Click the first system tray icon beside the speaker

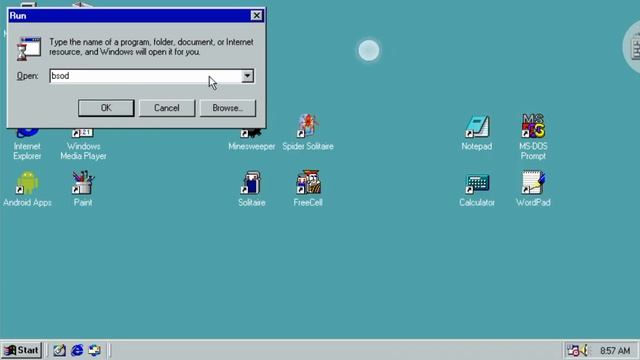point(573,350)
